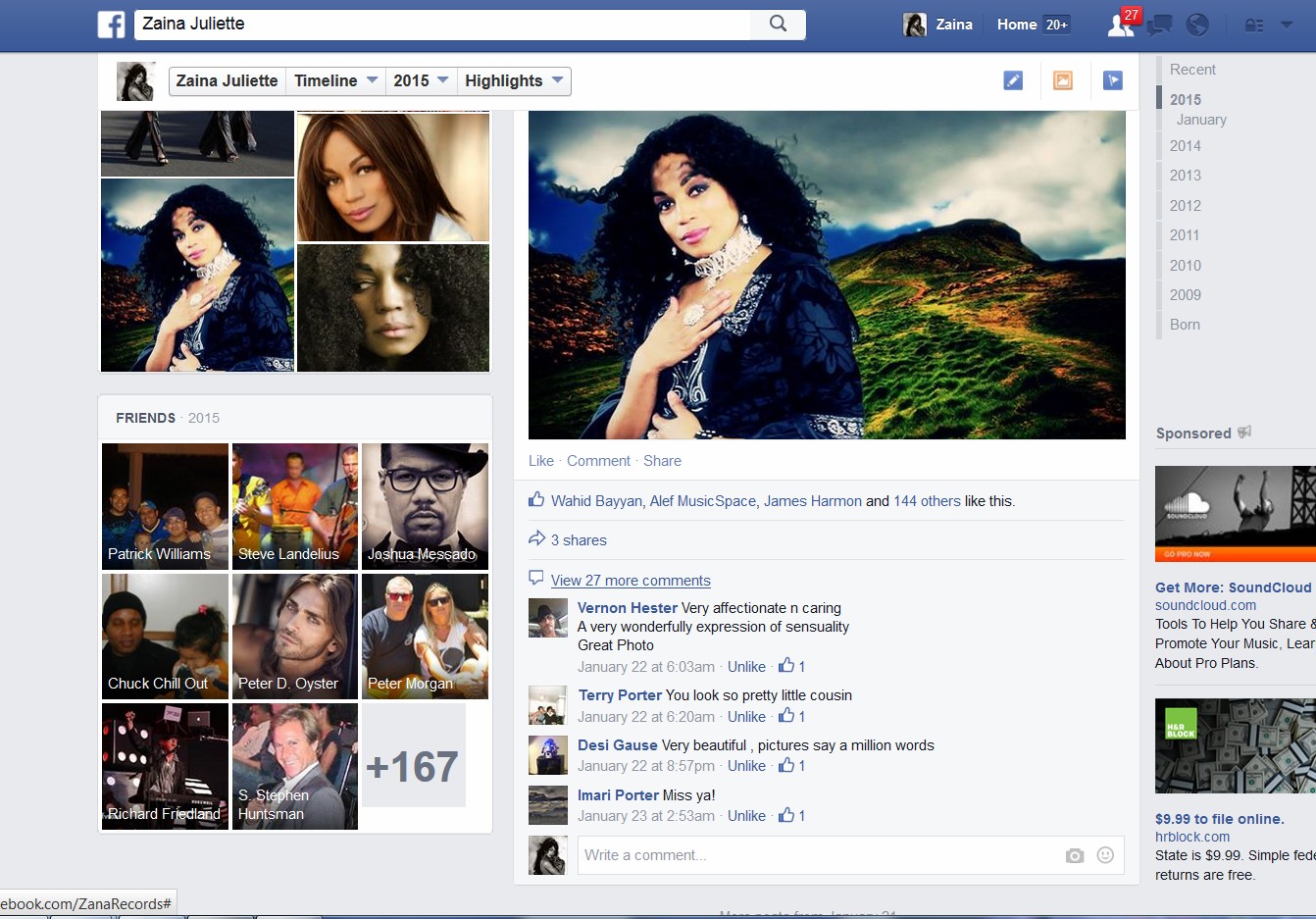
Task: Click the +167 more friends tile
Action: point(414,755)
